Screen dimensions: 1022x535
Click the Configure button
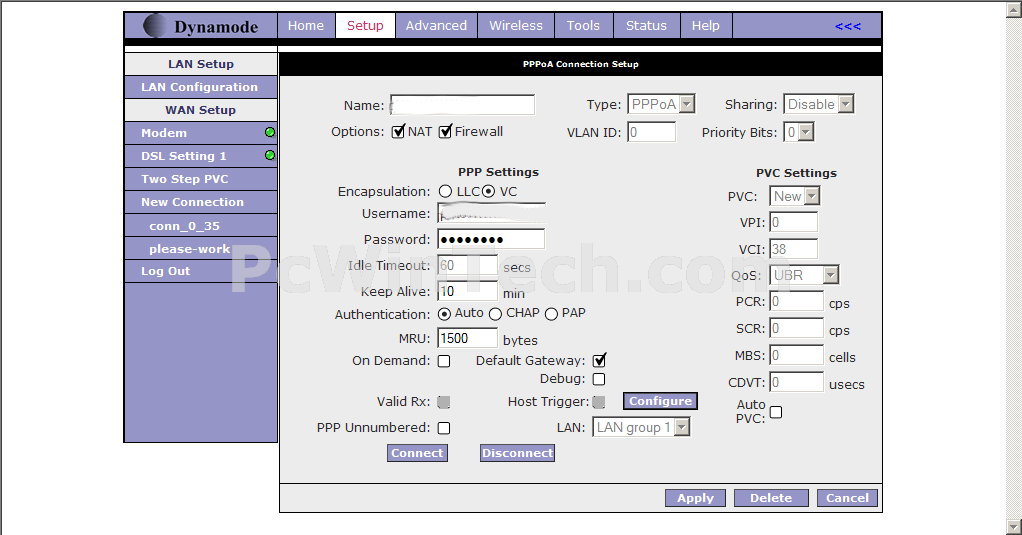[x=660, y=401]
